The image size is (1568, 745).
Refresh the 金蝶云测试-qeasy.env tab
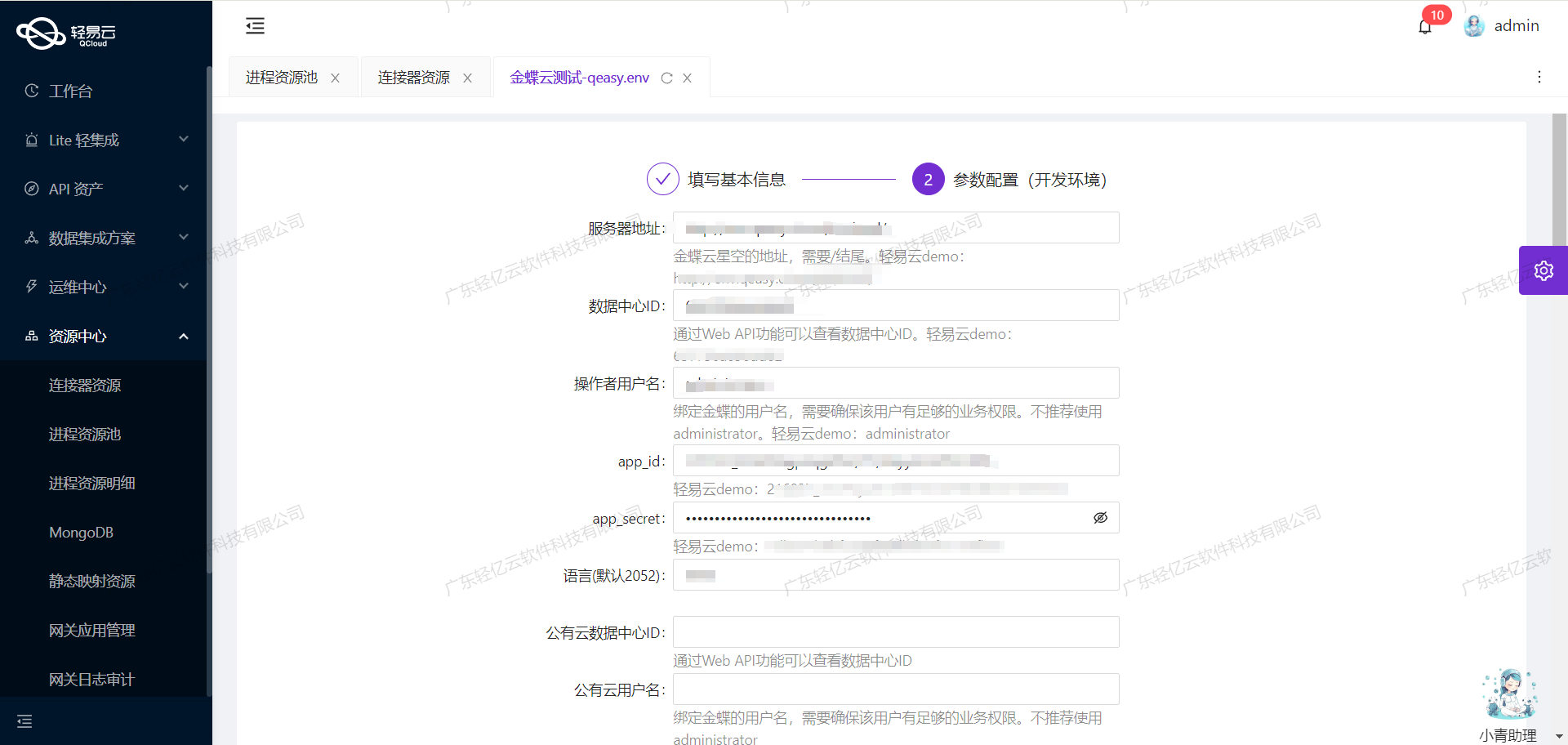666,78
